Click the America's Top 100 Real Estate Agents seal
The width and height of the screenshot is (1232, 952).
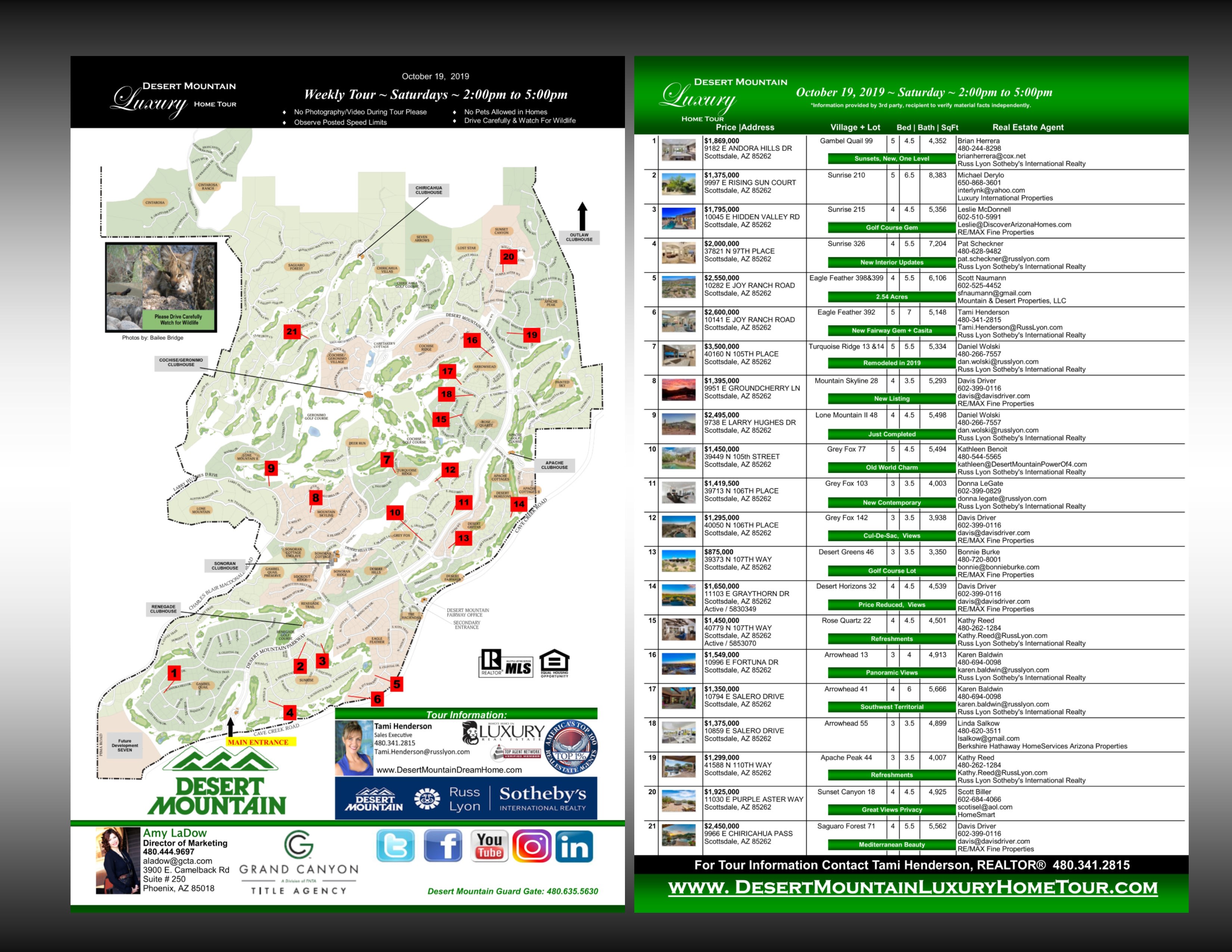point(571,747)
